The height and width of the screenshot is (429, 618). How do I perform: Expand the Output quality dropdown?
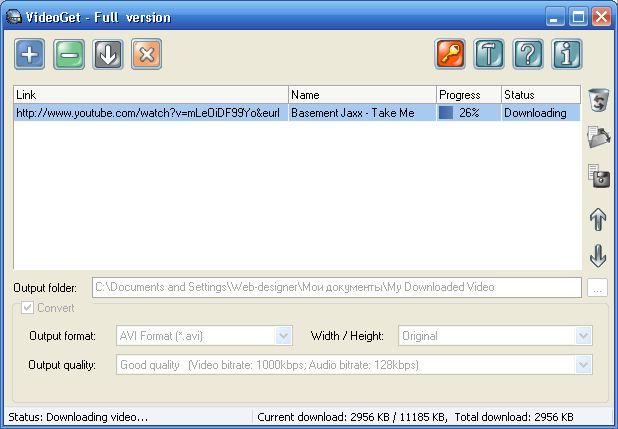[x=583, y=365]
